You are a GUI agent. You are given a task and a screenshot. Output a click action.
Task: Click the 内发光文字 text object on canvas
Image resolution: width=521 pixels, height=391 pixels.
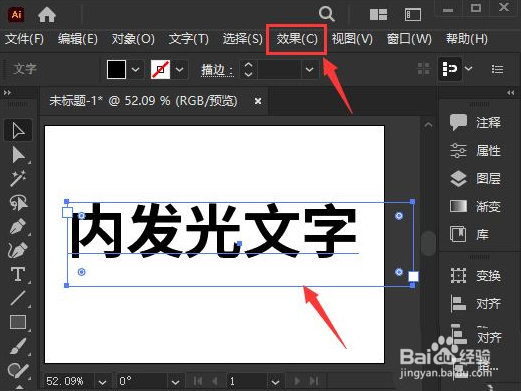(214, 231)
